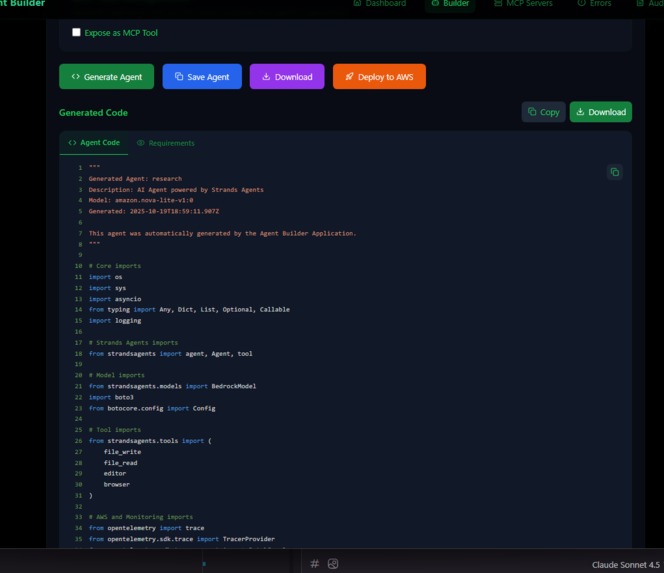Click the 'import asyncio' code line
This screenshot has height=573, width=664.
[x=115, y=299]
